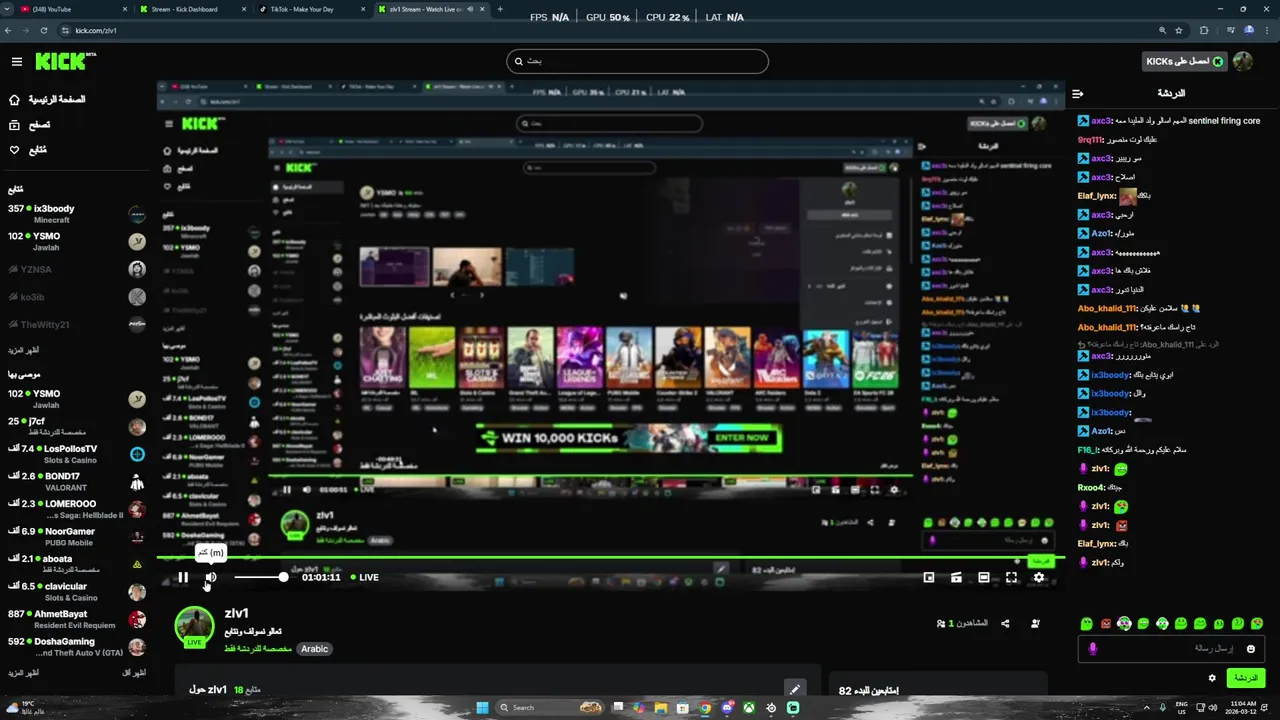
Task: Open DoshaGaming GTA V channel
Action: point(76,647)
